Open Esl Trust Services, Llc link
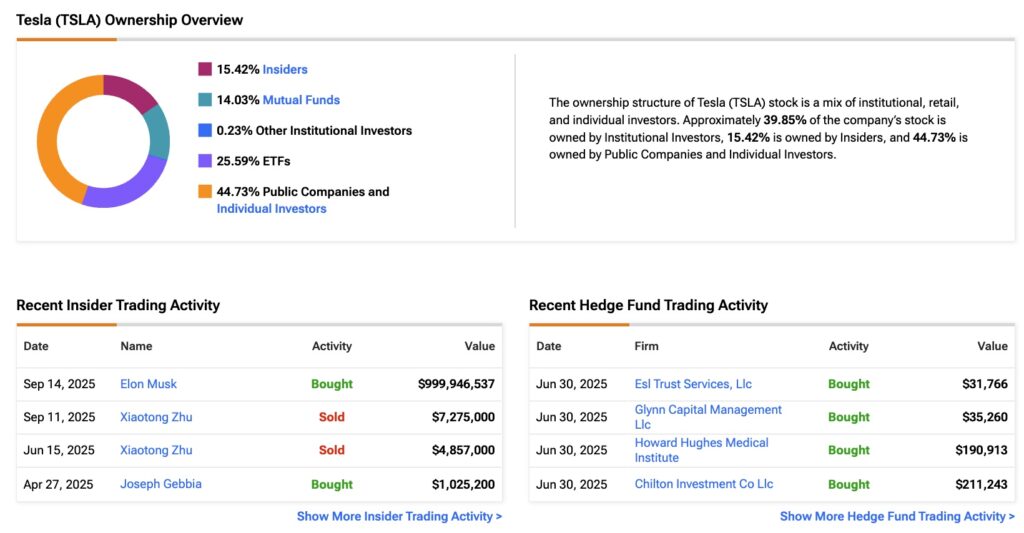The height and width of the screenshot is (533, 1024). click(693, 384)
